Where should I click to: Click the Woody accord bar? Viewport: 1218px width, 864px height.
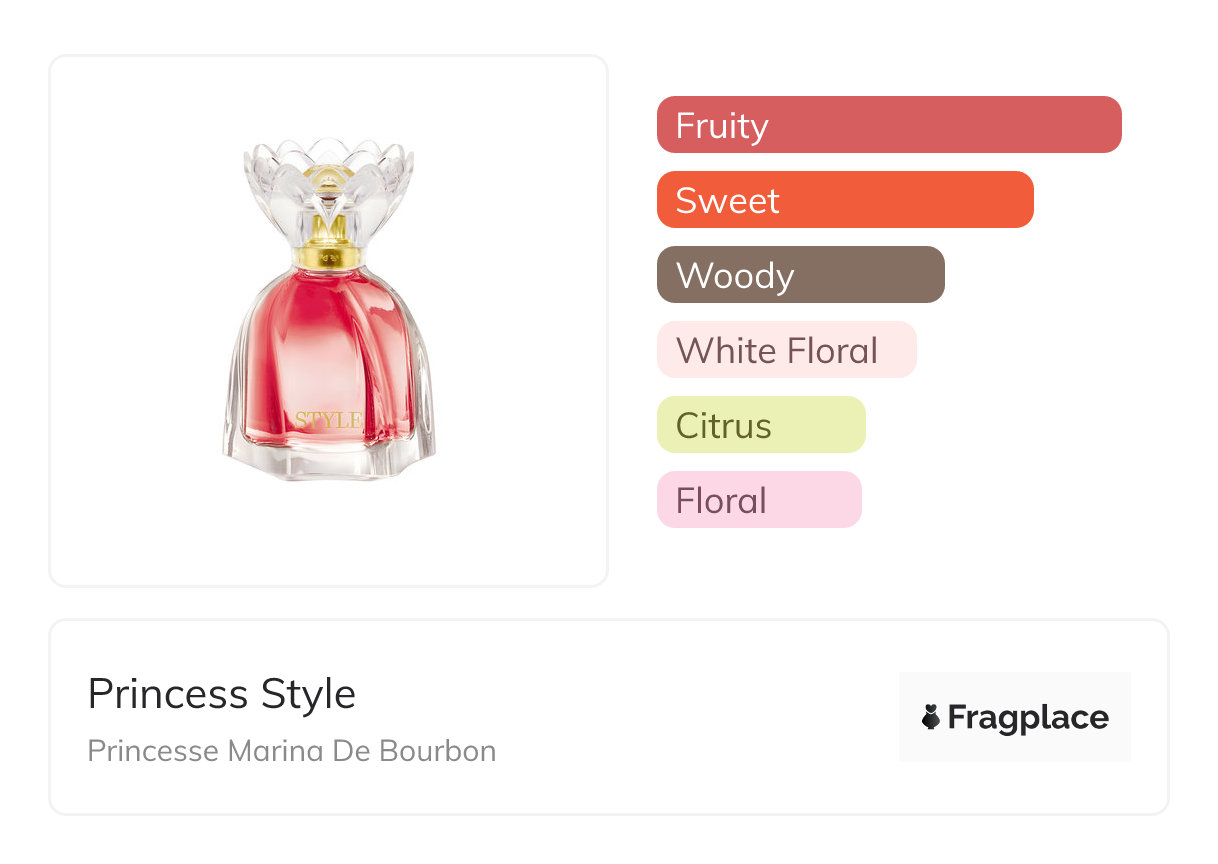801,275
